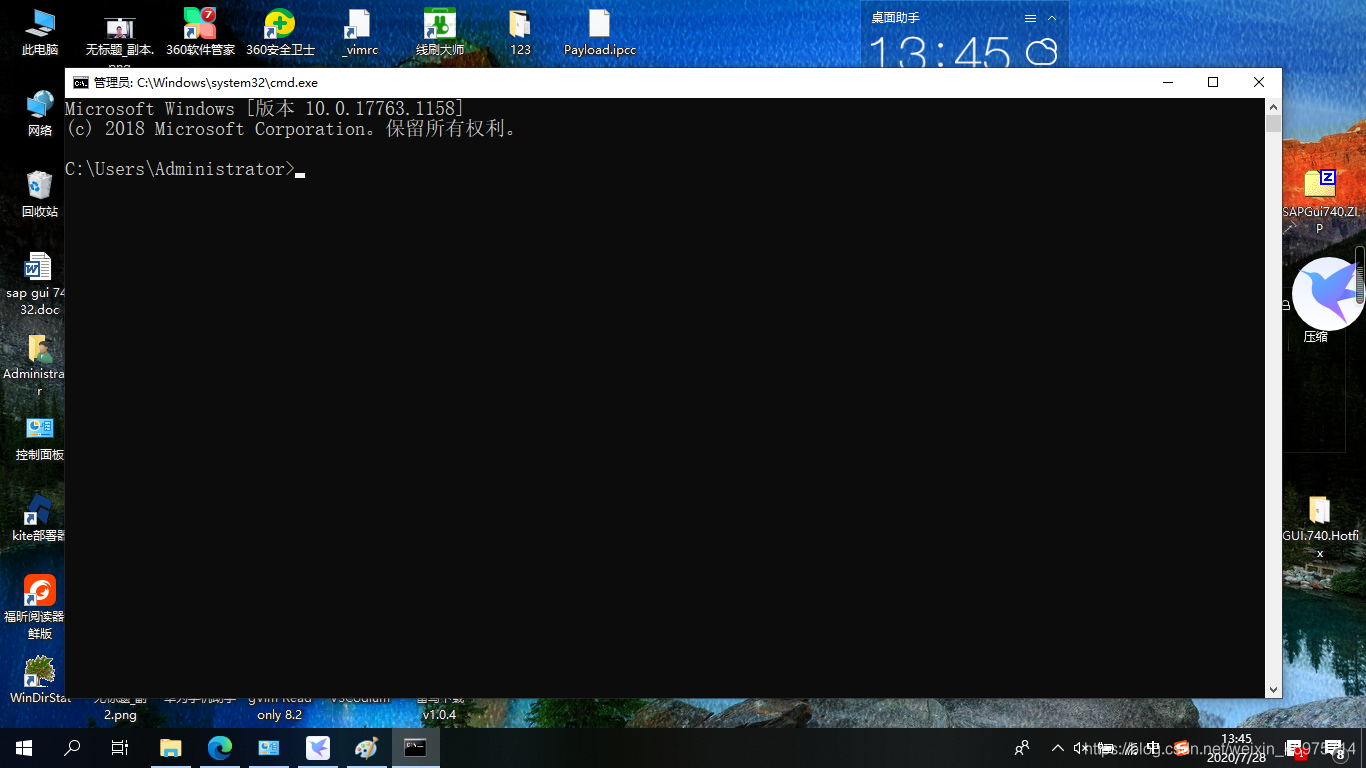Show hidden system tray icons
This screenshot has height=768, width=1366.
tap(1058, 748)
